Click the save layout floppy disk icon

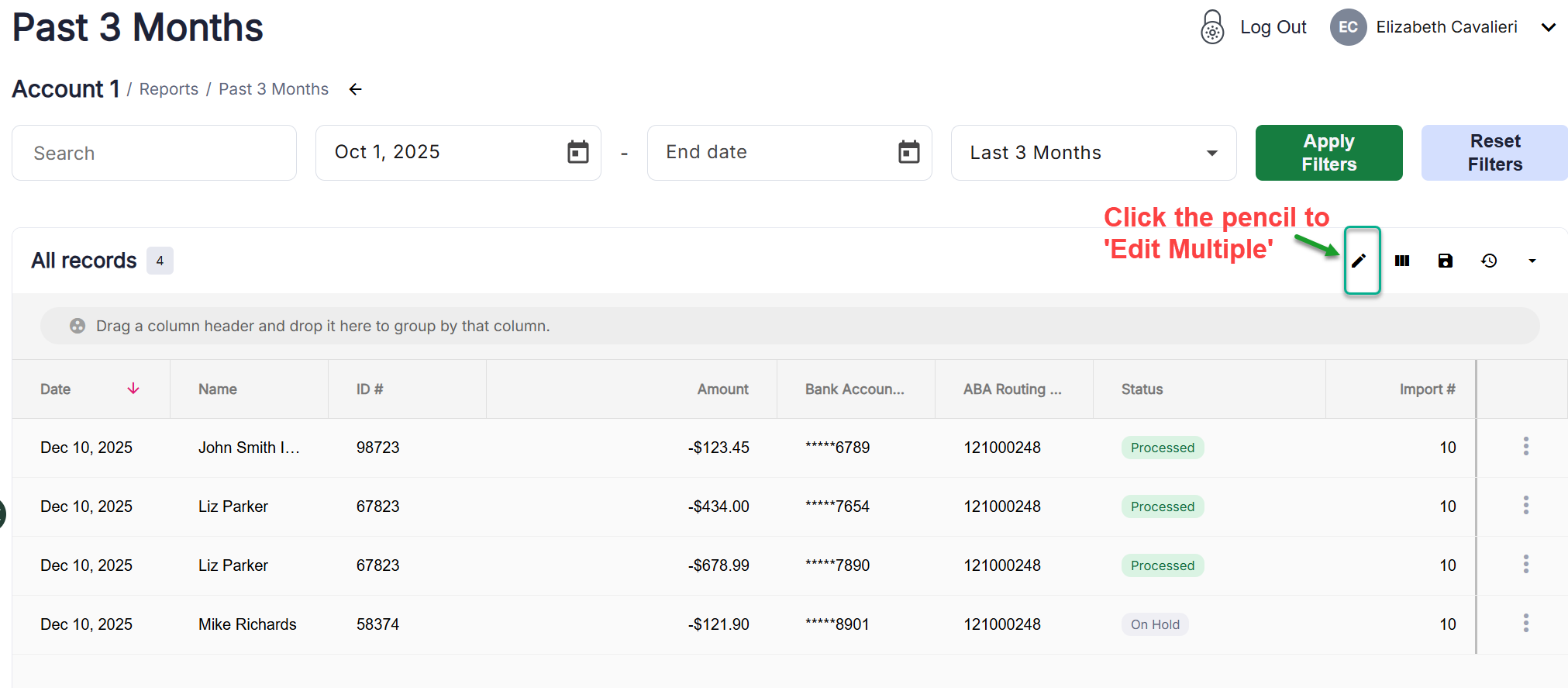click(x=1445, y=261)
